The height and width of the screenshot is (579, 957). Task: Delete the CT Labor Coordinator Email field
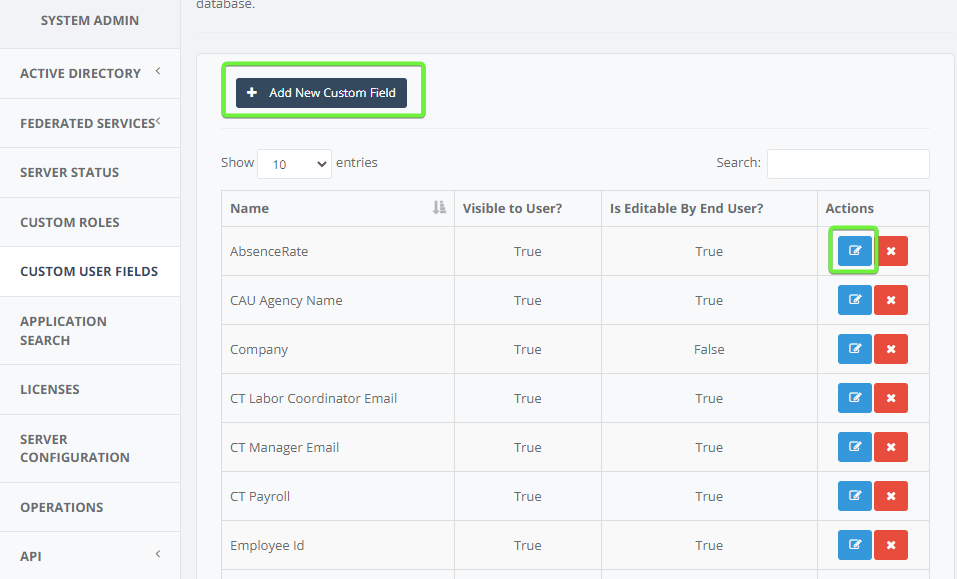tap(890, 398)
